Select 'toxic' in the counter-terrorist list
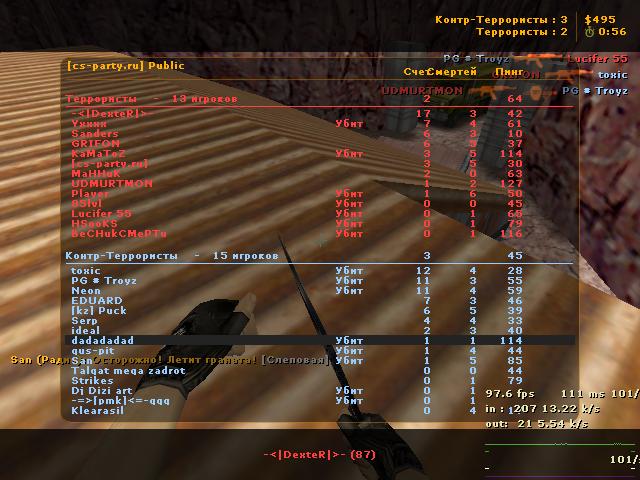640x480 pixels. click(x=320, y=271)
